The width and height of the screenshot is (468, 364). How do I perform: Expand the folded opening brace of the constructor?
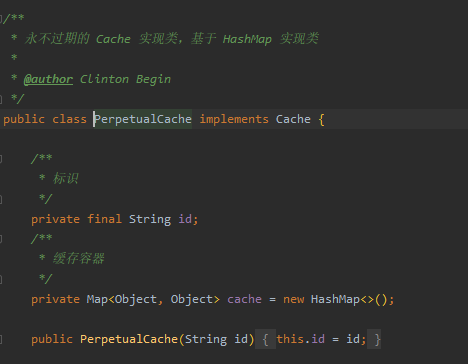[x=265, y=339]
